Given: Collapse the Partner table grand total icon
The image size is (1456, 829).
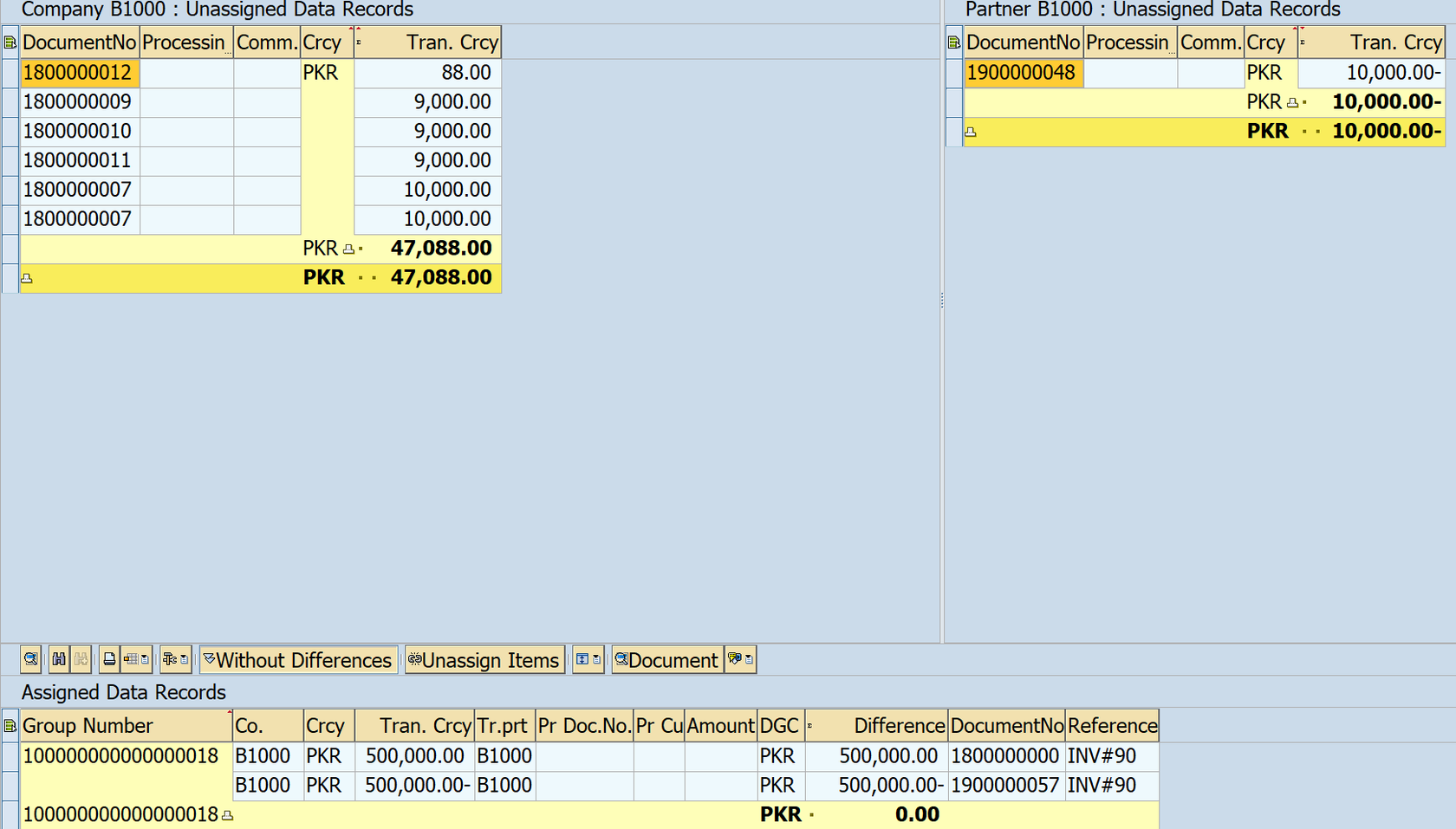Looking at the screenshot, I should (971, 133).
